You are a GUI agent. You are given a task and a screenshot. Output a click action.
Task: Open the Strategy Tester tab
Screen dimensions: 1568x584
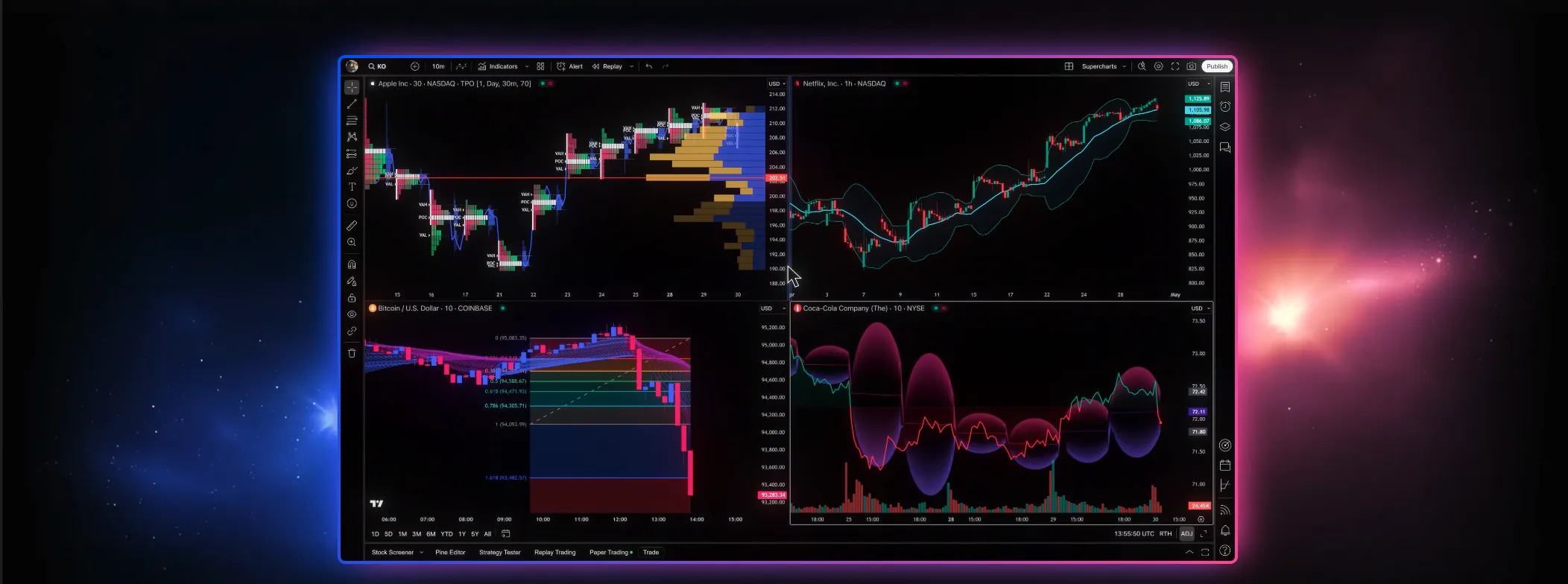(x=499, y=553)
